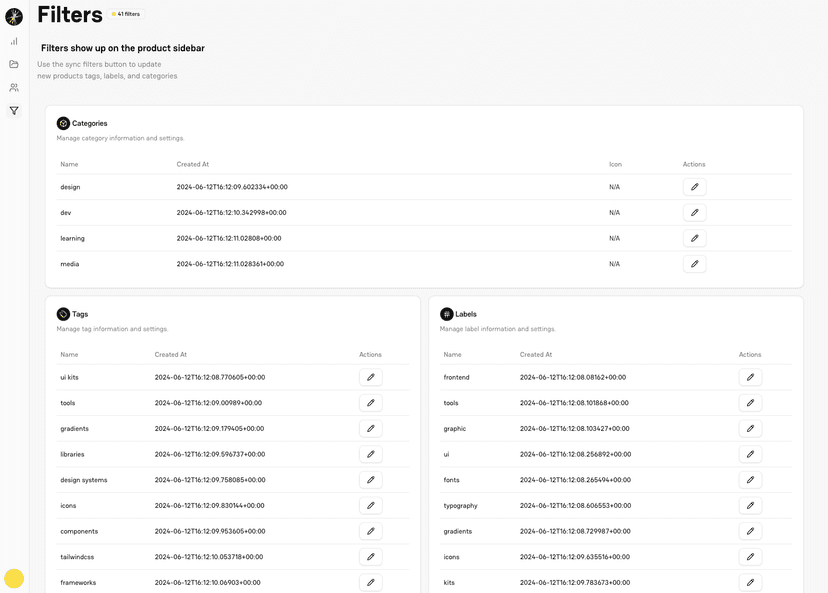The width and height of the screenshot is (828, 593).
Task: Edit the frameworks tag
Action: (371, 582)
